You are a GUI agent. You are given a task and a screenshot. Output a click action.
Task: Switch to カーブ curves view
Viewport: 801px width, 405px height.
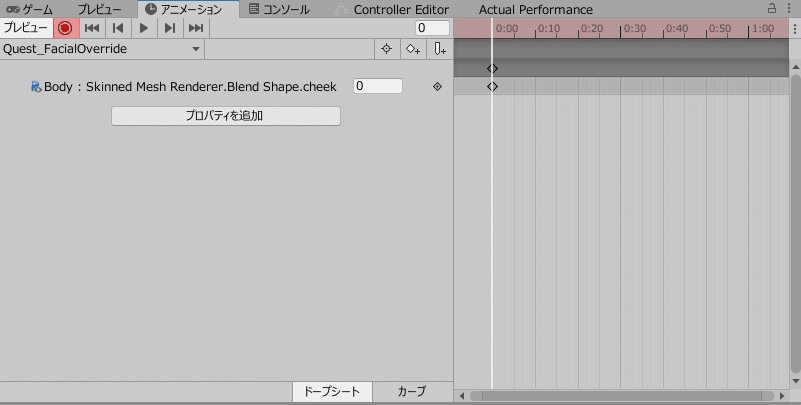coord(412,392)
